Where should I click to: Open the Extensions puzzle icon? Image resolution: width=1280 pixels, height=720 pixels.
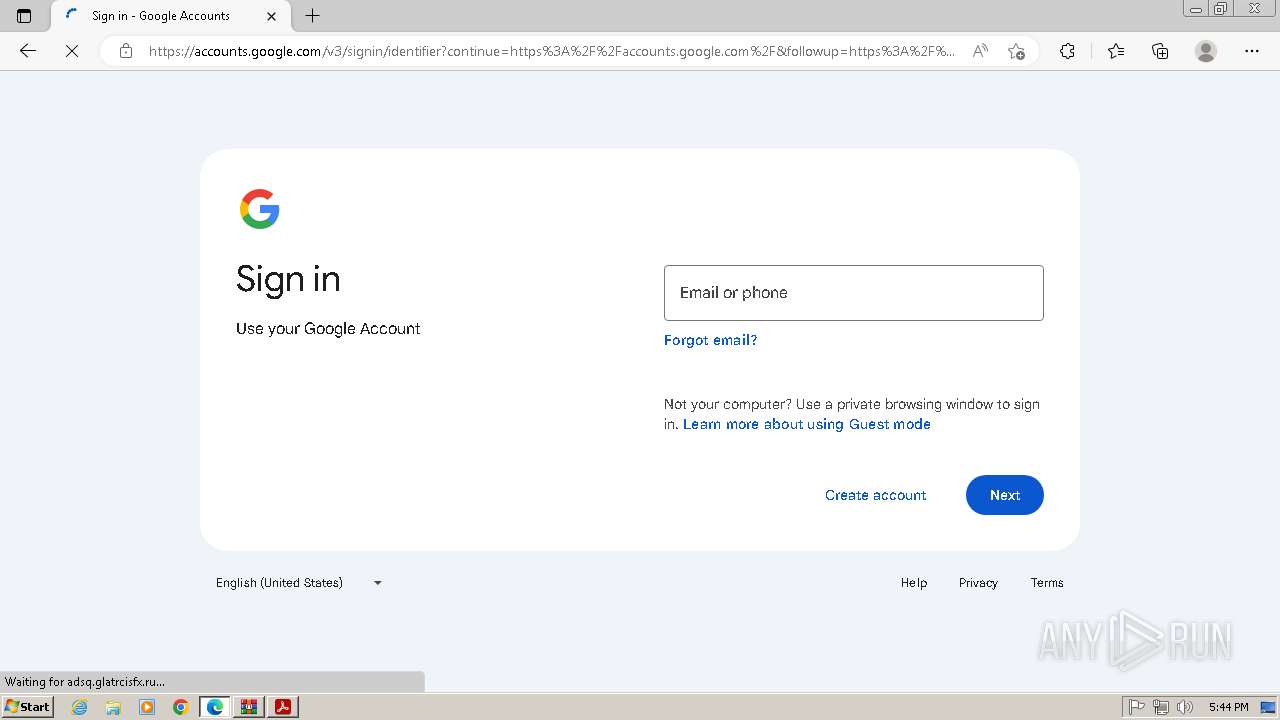(1067, 51)
